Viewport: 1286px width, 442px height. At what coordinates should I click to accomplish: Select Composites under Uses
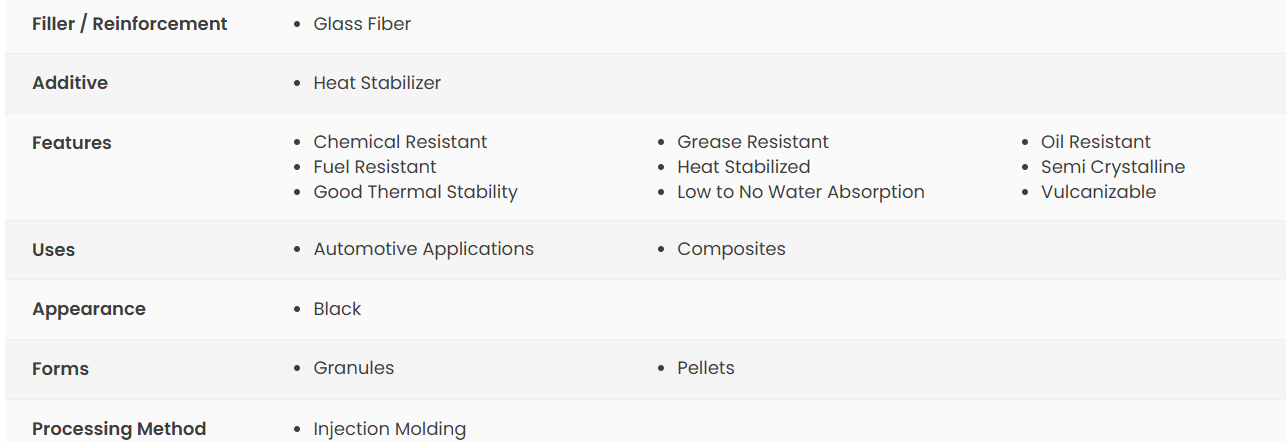tap(731, 249)
